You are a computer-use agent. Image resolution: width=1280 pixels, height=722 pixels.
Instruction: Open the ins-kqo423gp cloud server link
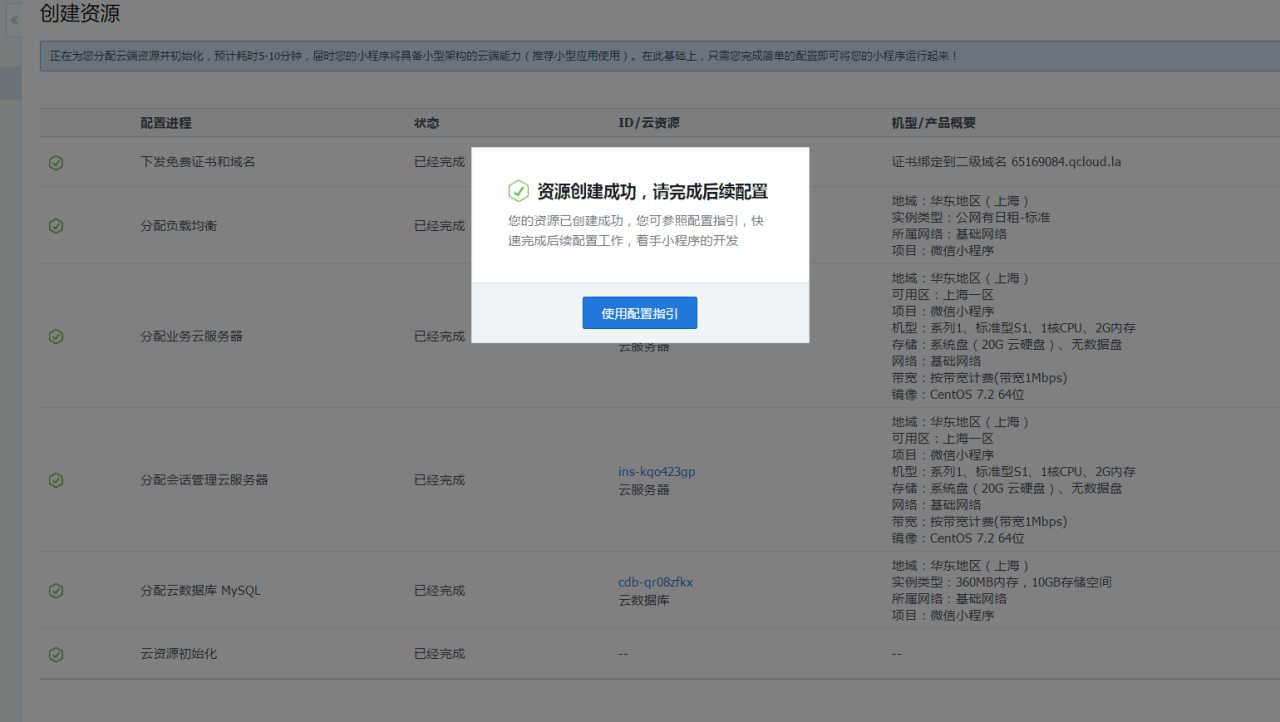[x=656, y=472]
